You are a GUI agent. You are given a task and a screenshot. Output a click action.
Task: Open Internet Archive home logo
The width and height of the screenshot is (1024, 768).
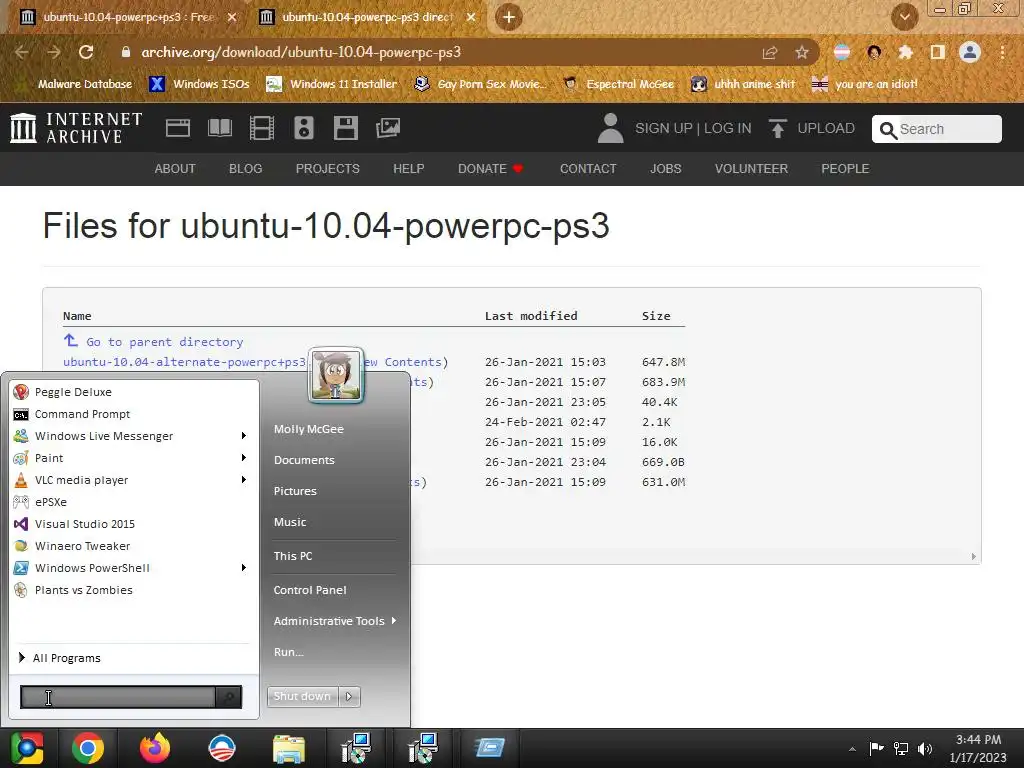click(76, 128)
